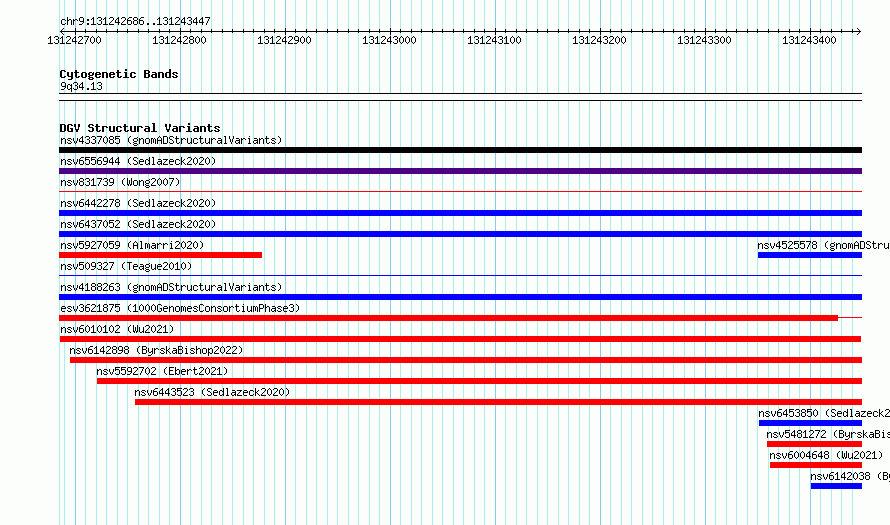Click ruler position 131243200
Screen dimensions: 890x525
599,40
